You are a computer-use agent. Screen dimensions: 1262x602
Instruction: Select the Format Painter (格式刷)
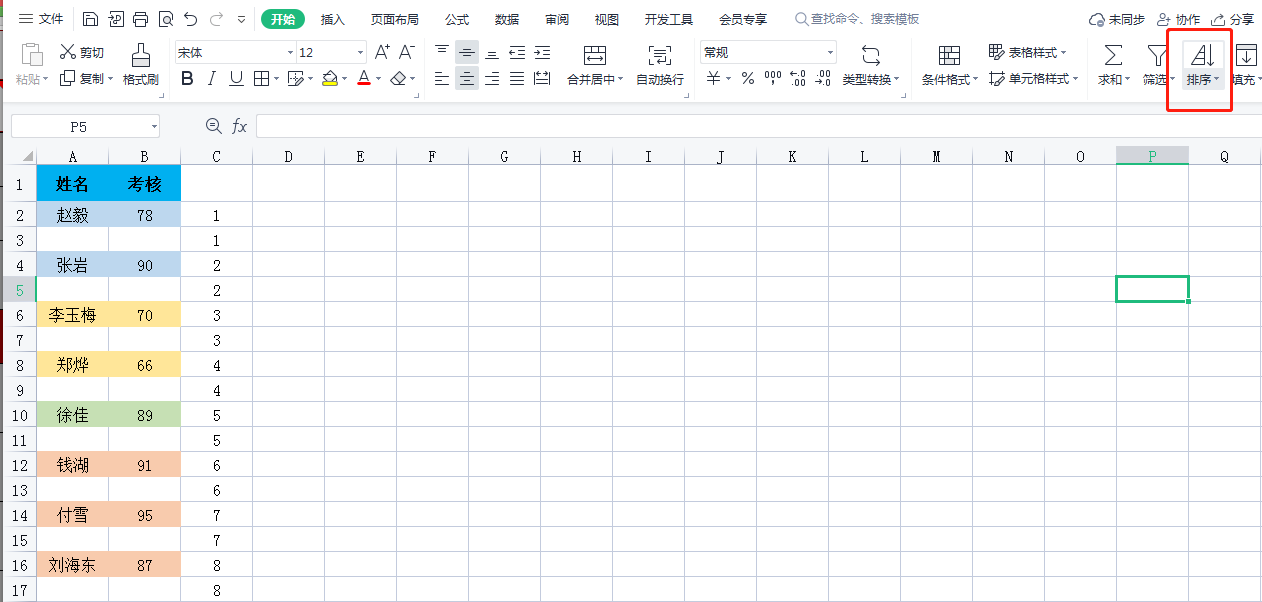coord(141,65)
